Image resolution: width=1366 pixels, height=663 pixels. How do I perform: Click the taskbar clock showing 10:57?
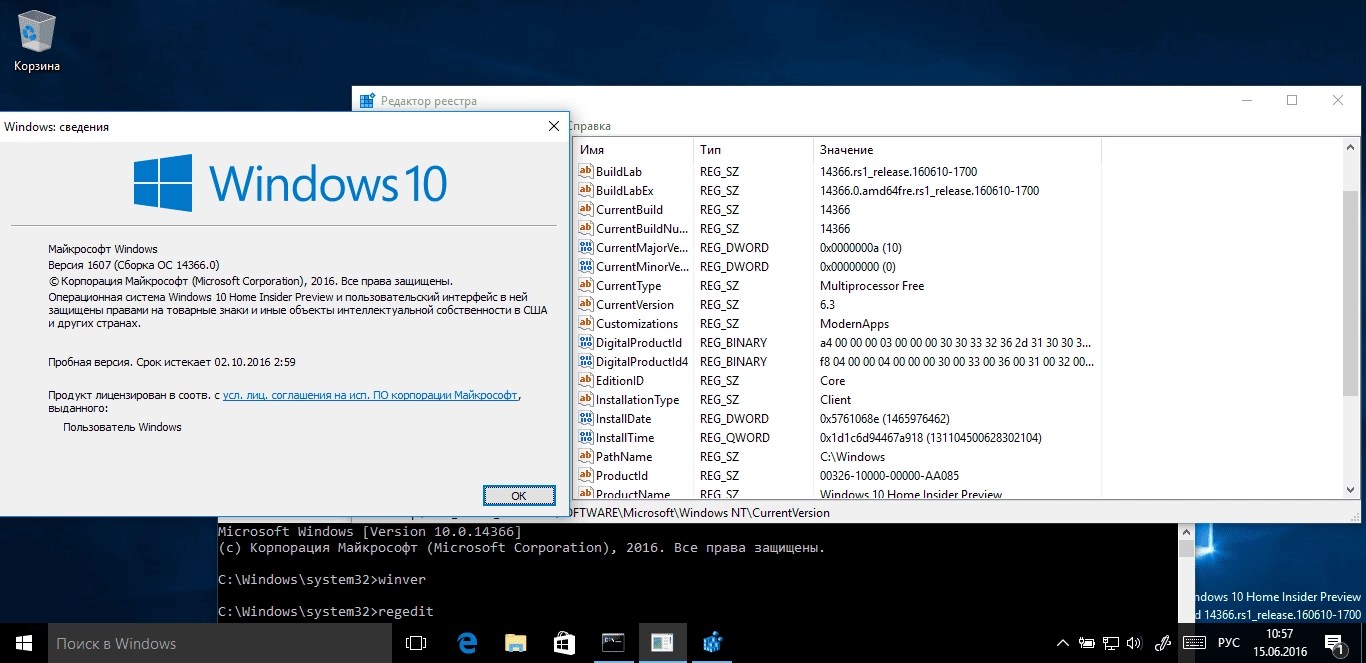pos(1280,643)
